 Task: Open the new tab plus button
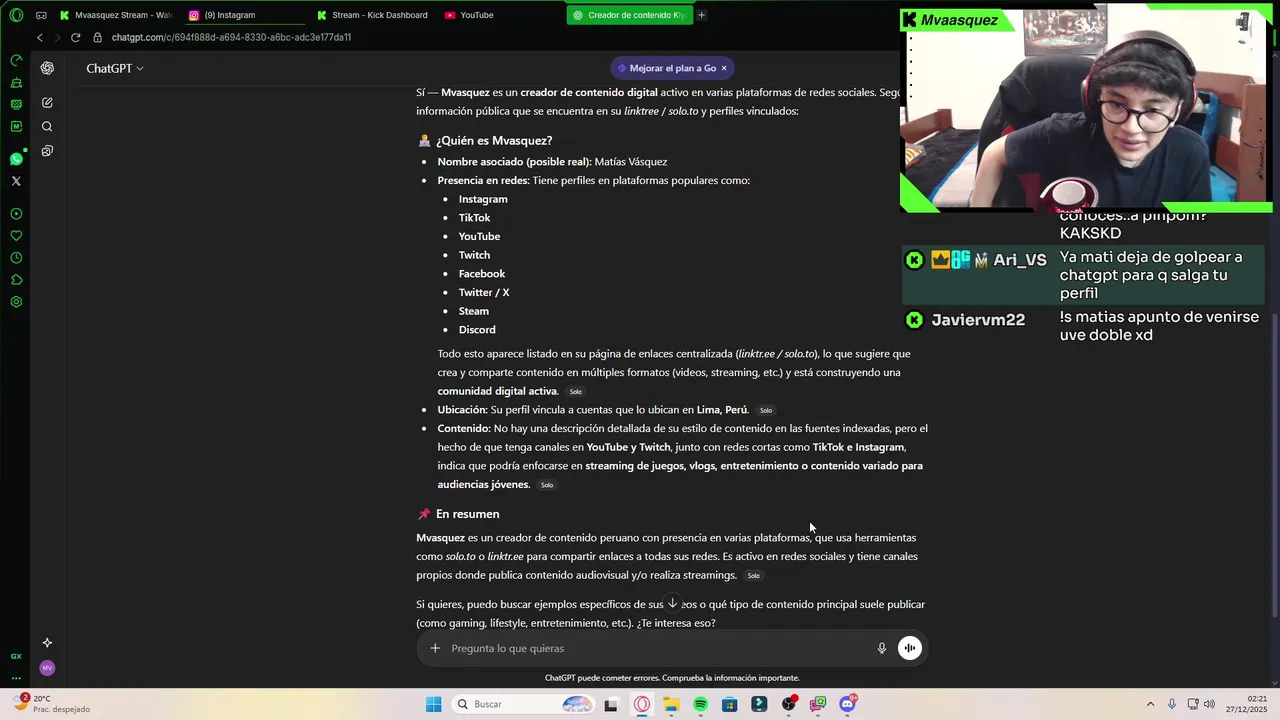701,15
